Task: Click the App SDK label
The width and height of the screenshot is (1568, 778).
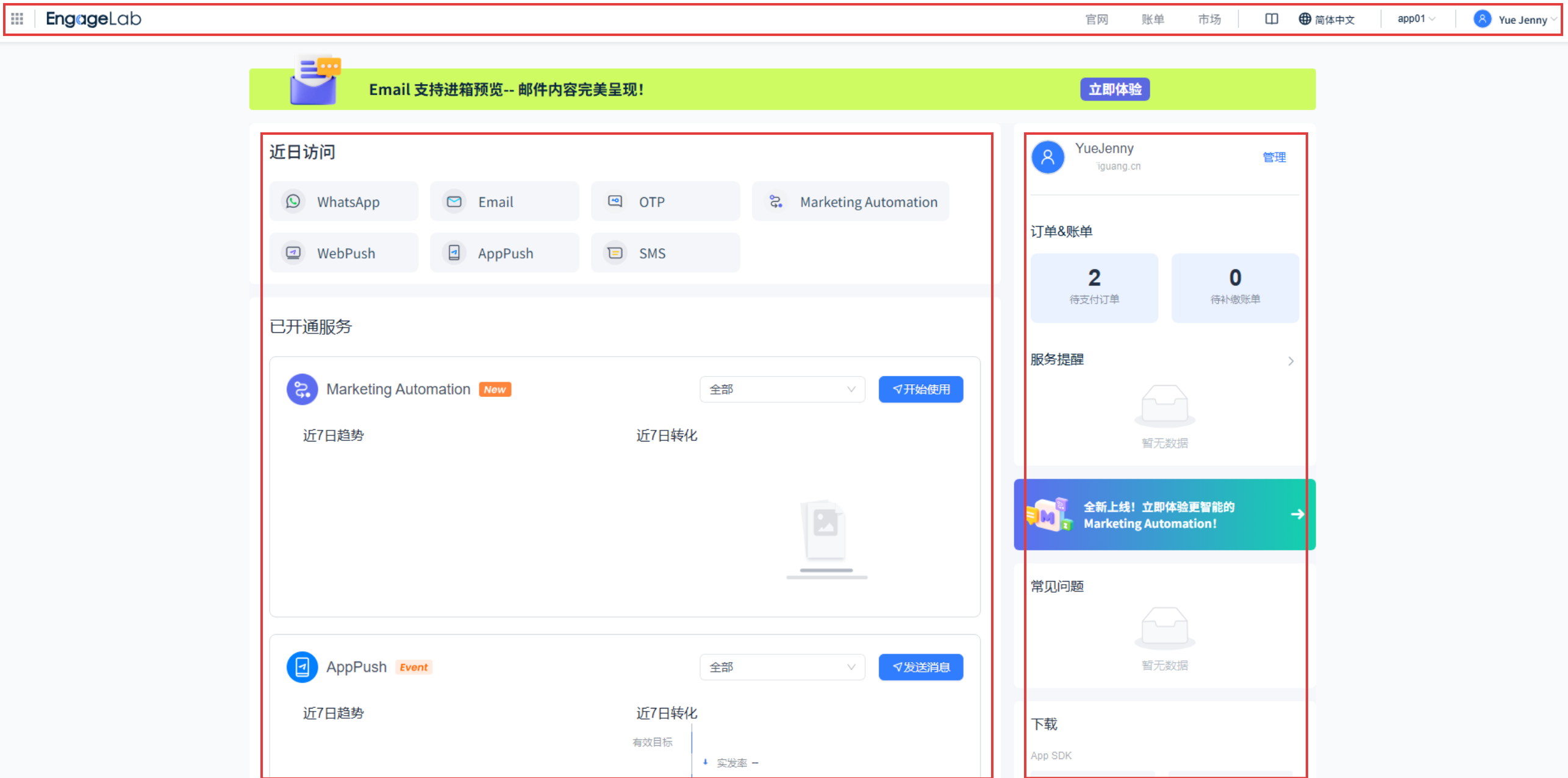Action: pyautogui.click(x=1051, y=755)
